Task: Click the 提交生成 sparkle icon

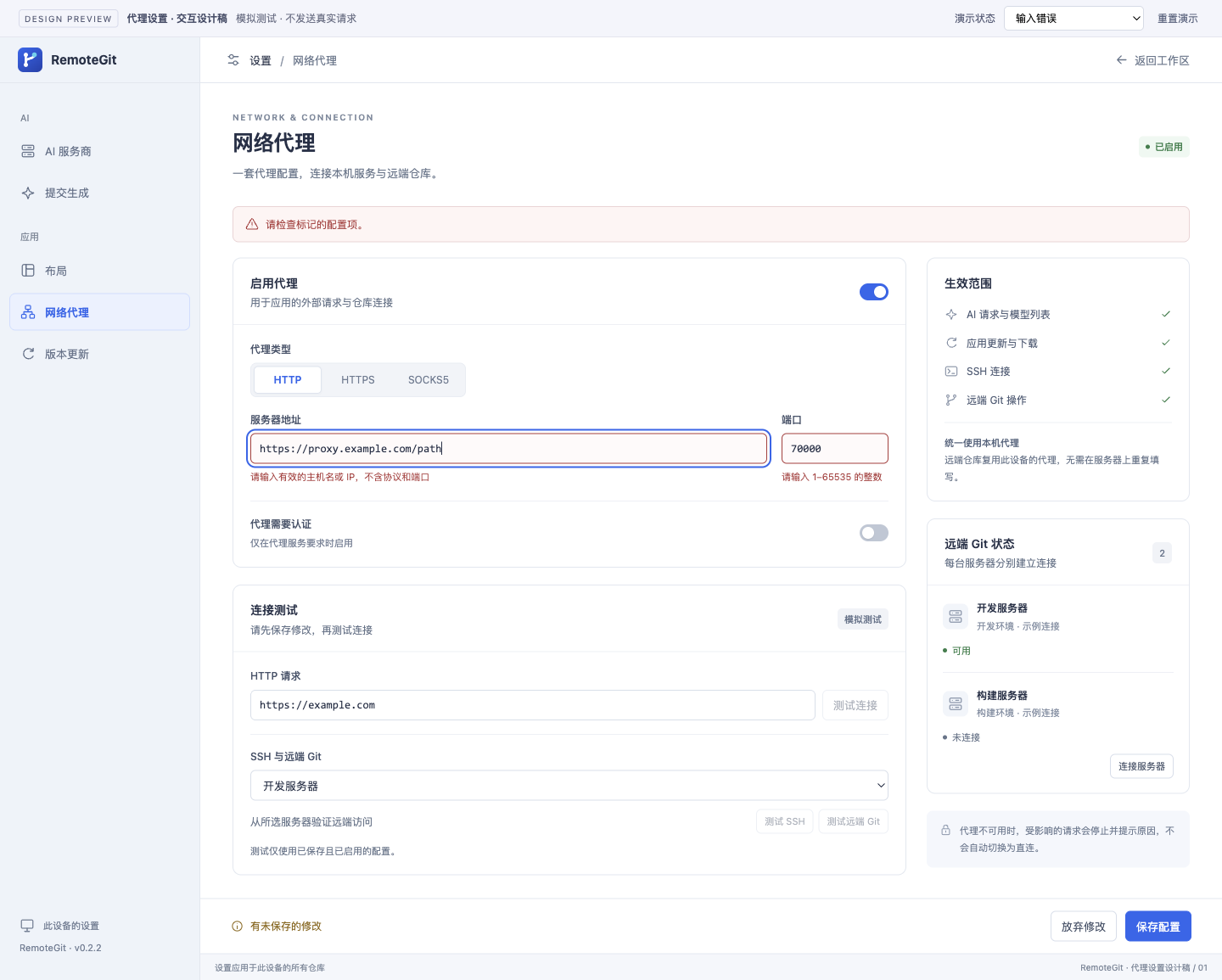Action: [x=28, y=193]
